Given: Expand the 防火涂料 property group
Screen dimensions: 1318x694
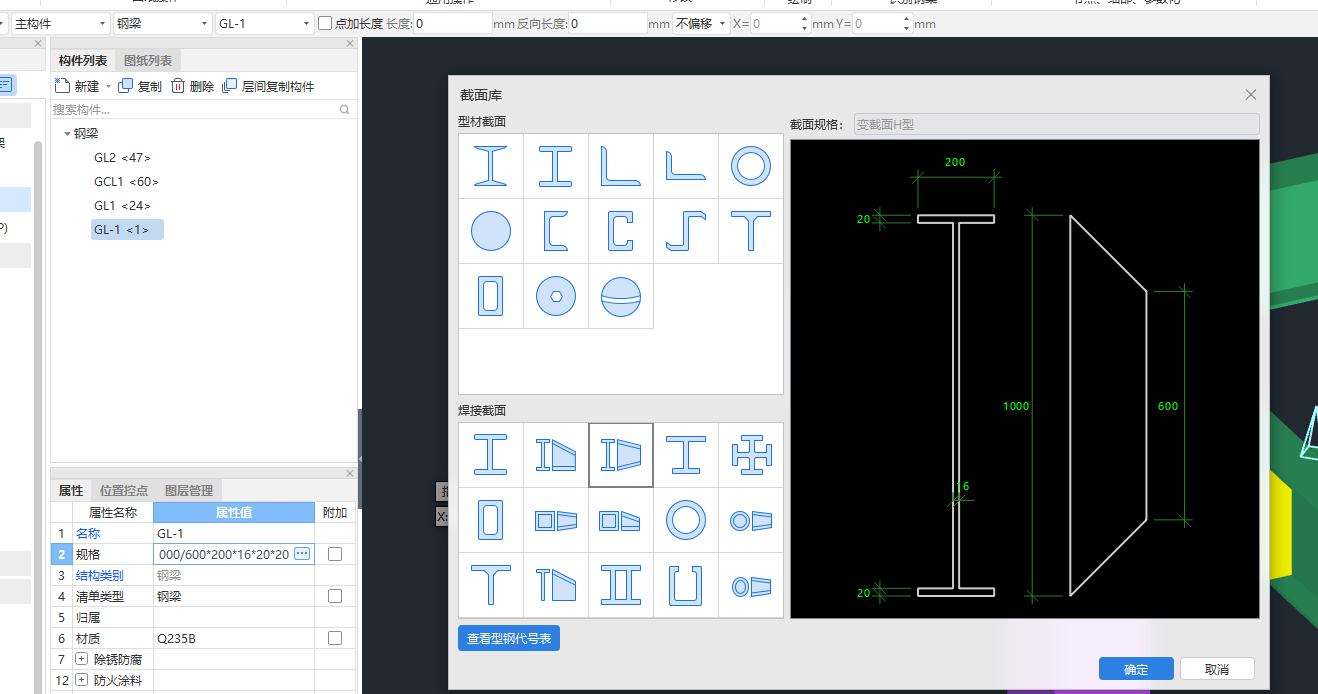Looking at the screenshot, I should [x=82, y=680].
